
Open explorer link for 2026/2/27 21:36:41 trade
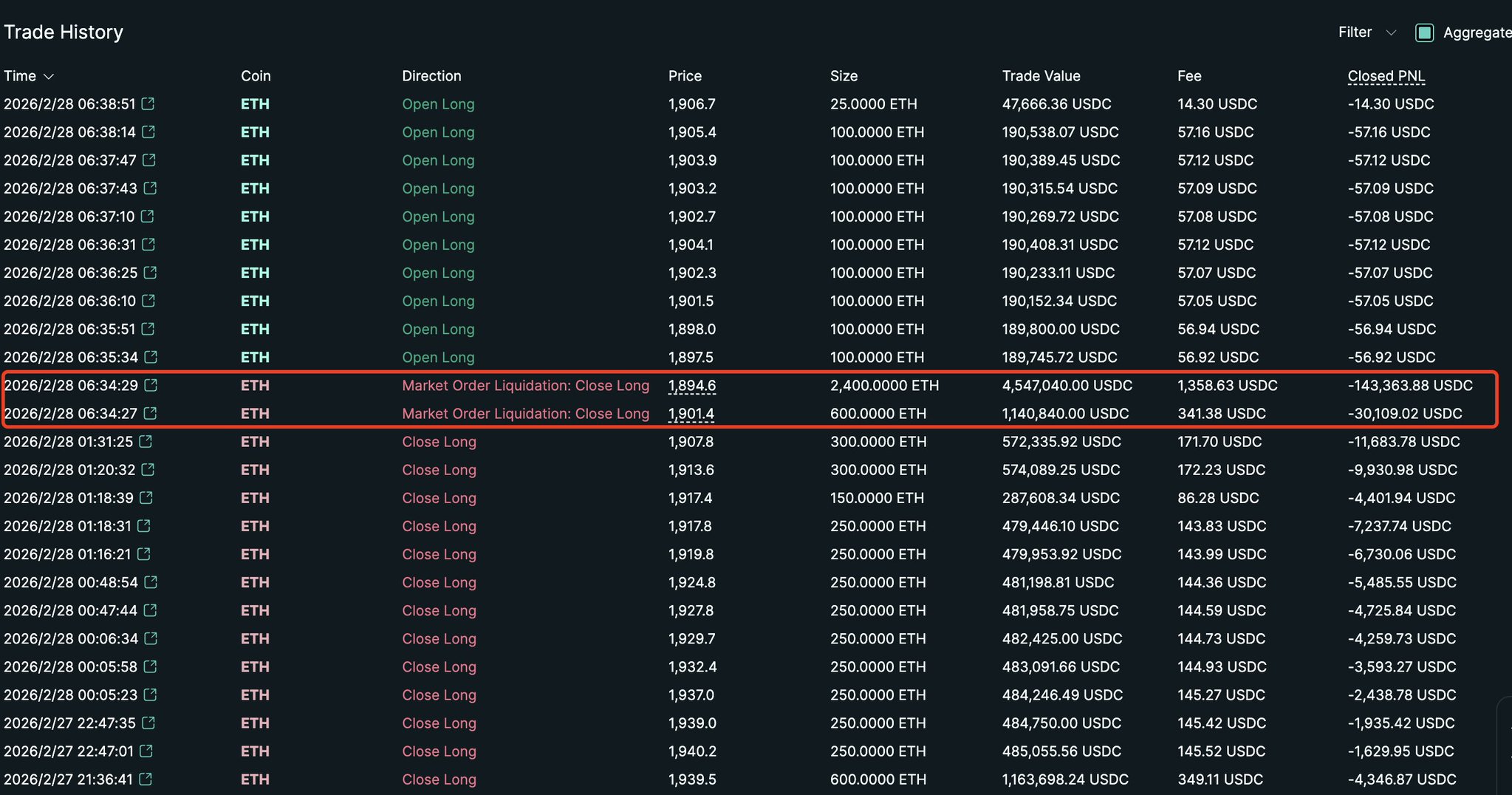146,779
